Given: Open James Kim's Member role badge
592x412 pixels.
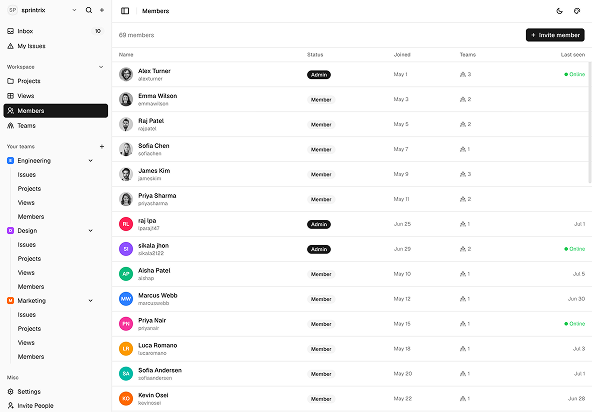Looking at the screenshot, I should (321, 174).
